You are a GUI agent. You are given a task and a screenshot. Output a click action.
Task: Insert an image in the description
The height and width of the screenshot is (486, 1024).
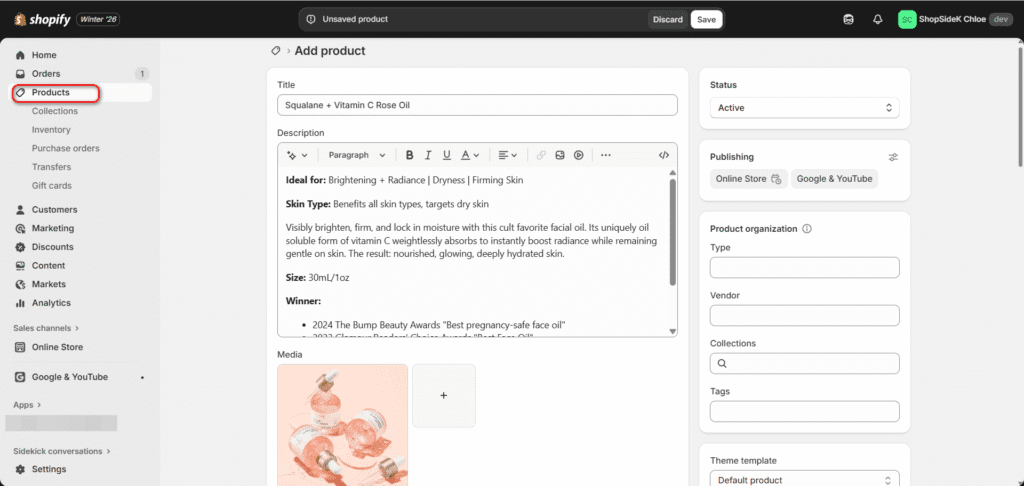pyautogui.click(x=560, y=155)
